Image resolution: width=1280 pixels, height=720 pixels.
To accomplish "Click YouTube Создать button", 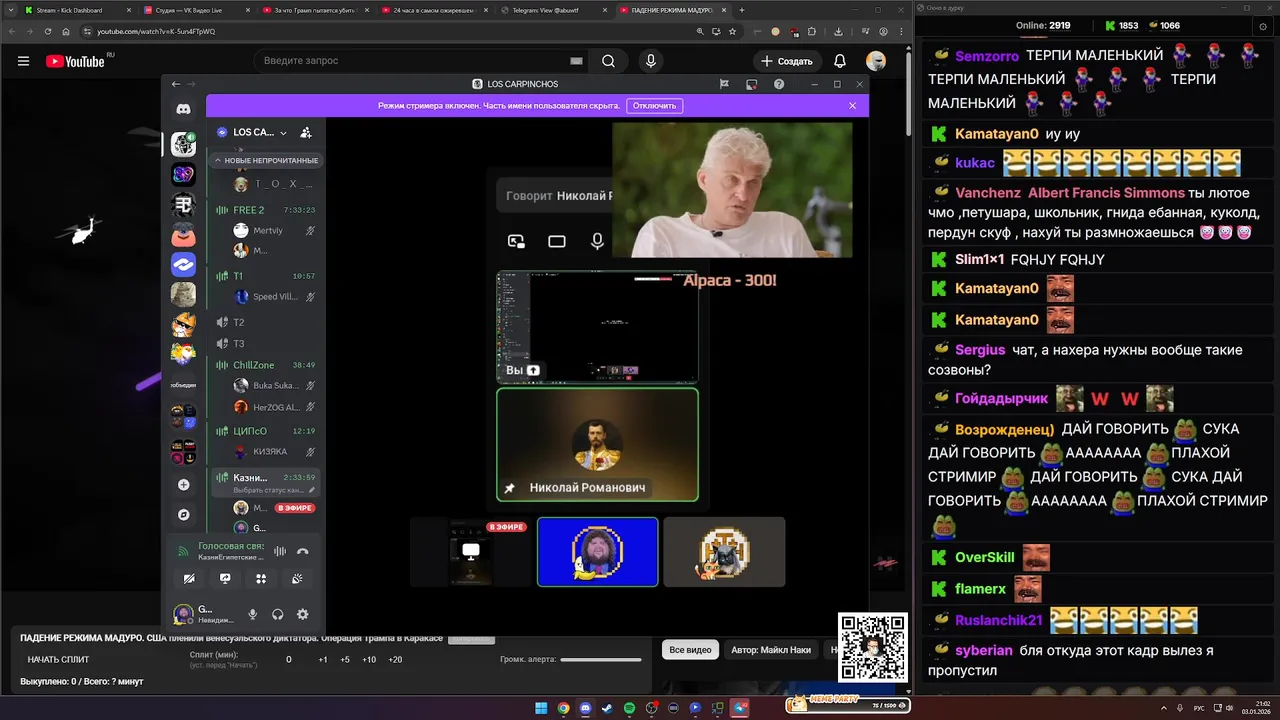I will (787, 61).
